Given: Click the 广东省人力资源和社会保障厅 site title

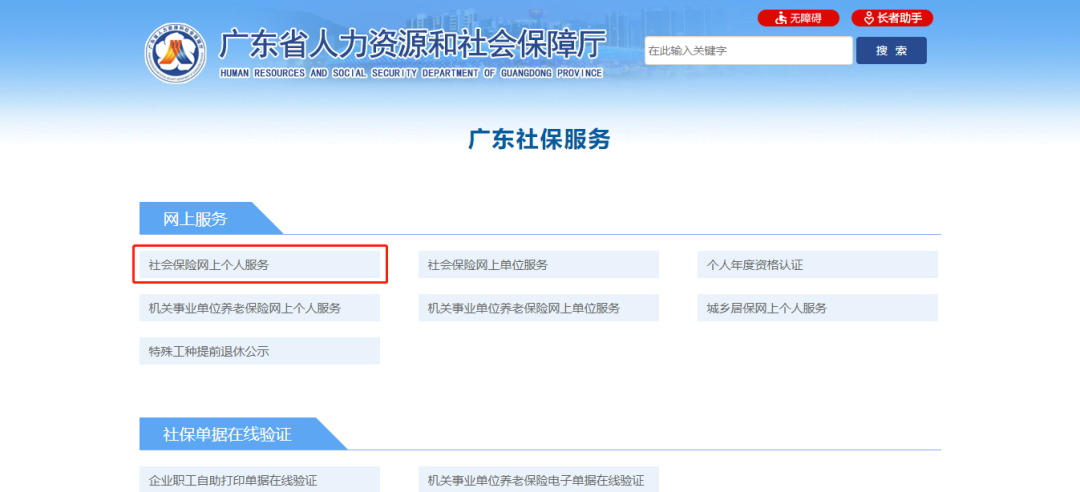Looking at the screenshot, I should click(412, 44).
